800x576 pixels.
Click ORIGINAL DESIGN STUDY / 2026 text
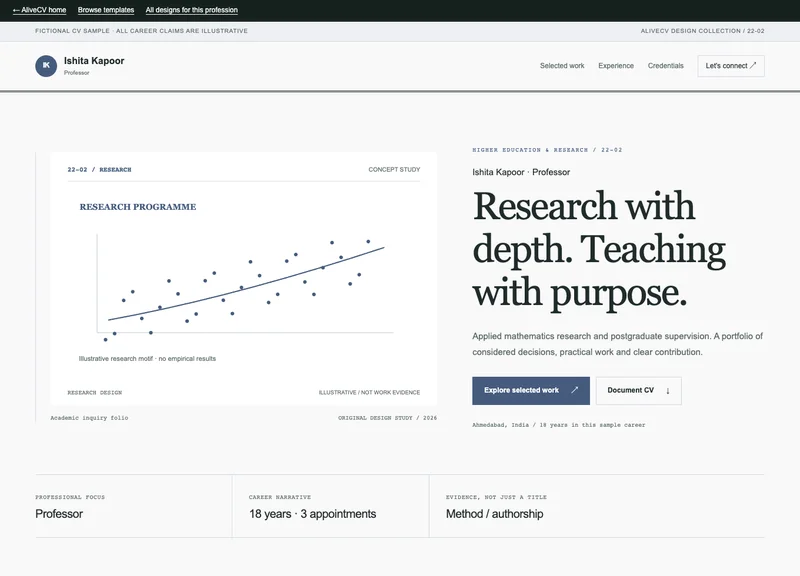click(387, 417)
